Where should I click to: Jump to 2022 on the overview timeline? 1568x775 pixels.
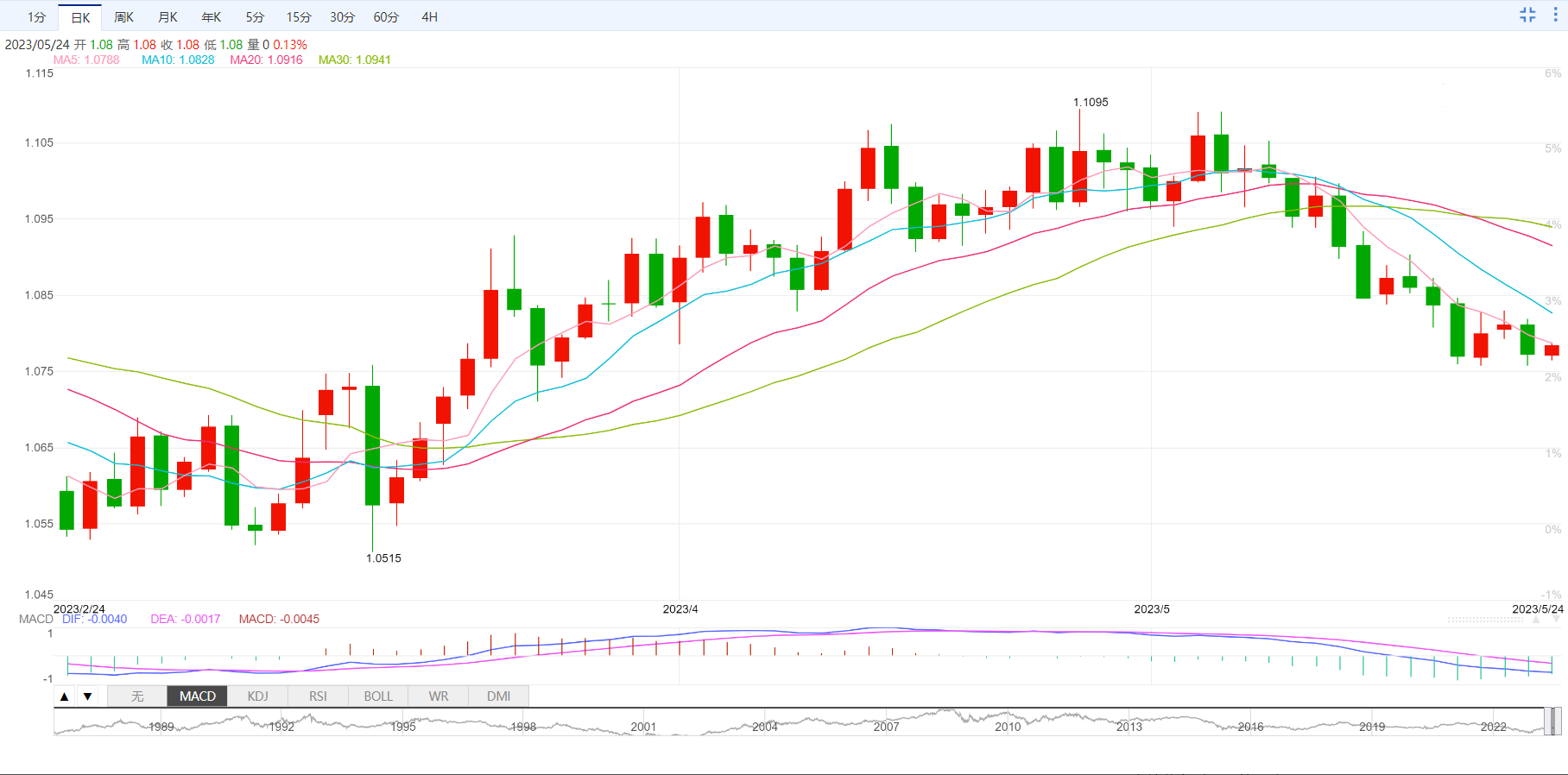[1494, 727]
